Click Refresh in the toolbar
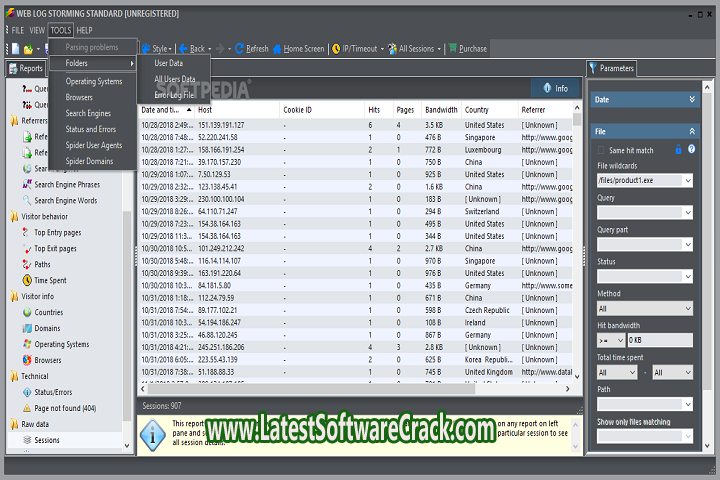 point(252,49)
